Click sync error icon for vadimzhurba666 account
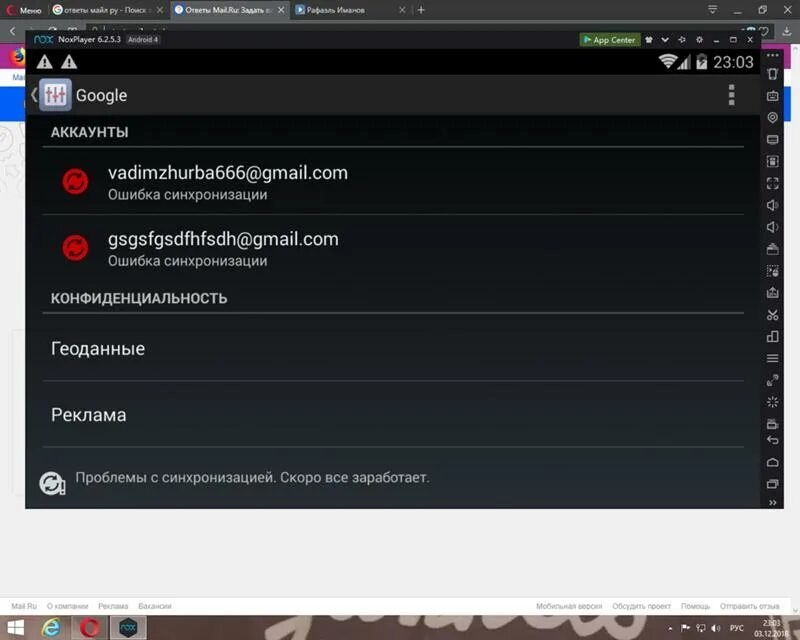 (75, 182)
